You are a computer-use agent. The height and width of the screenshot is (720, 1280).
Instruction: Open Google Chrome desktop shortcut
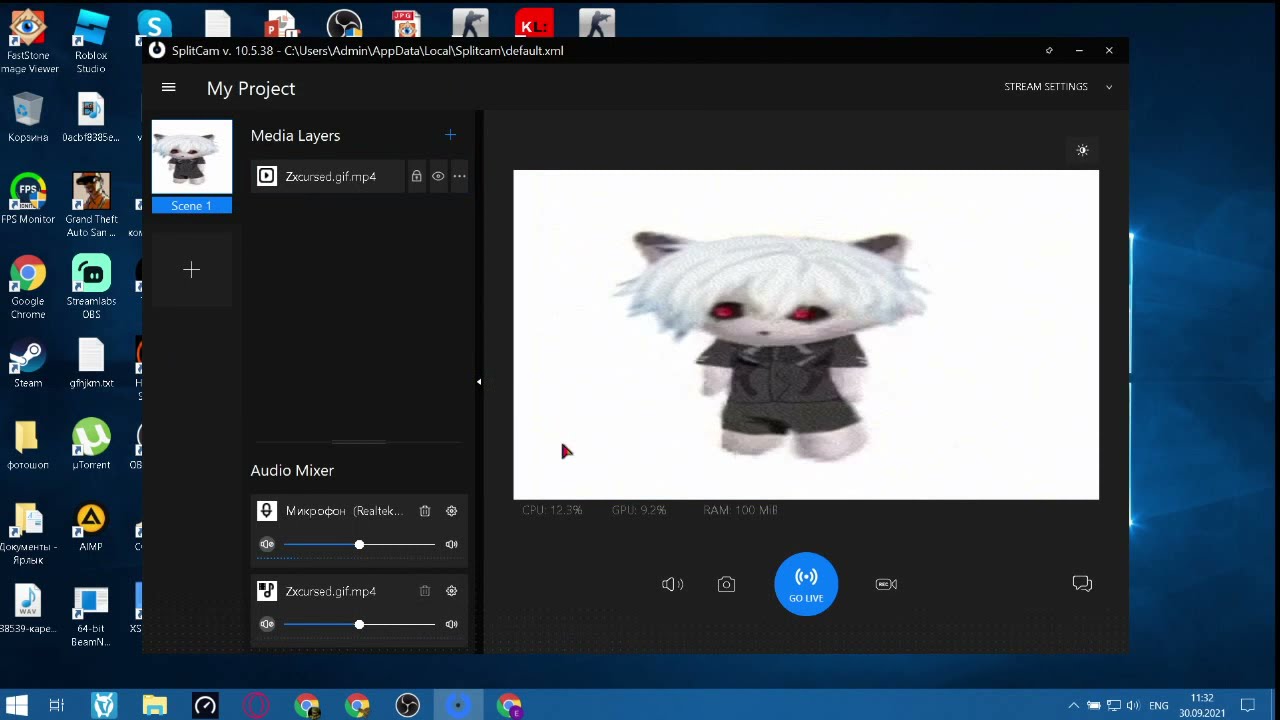click(x=28, y=287)
